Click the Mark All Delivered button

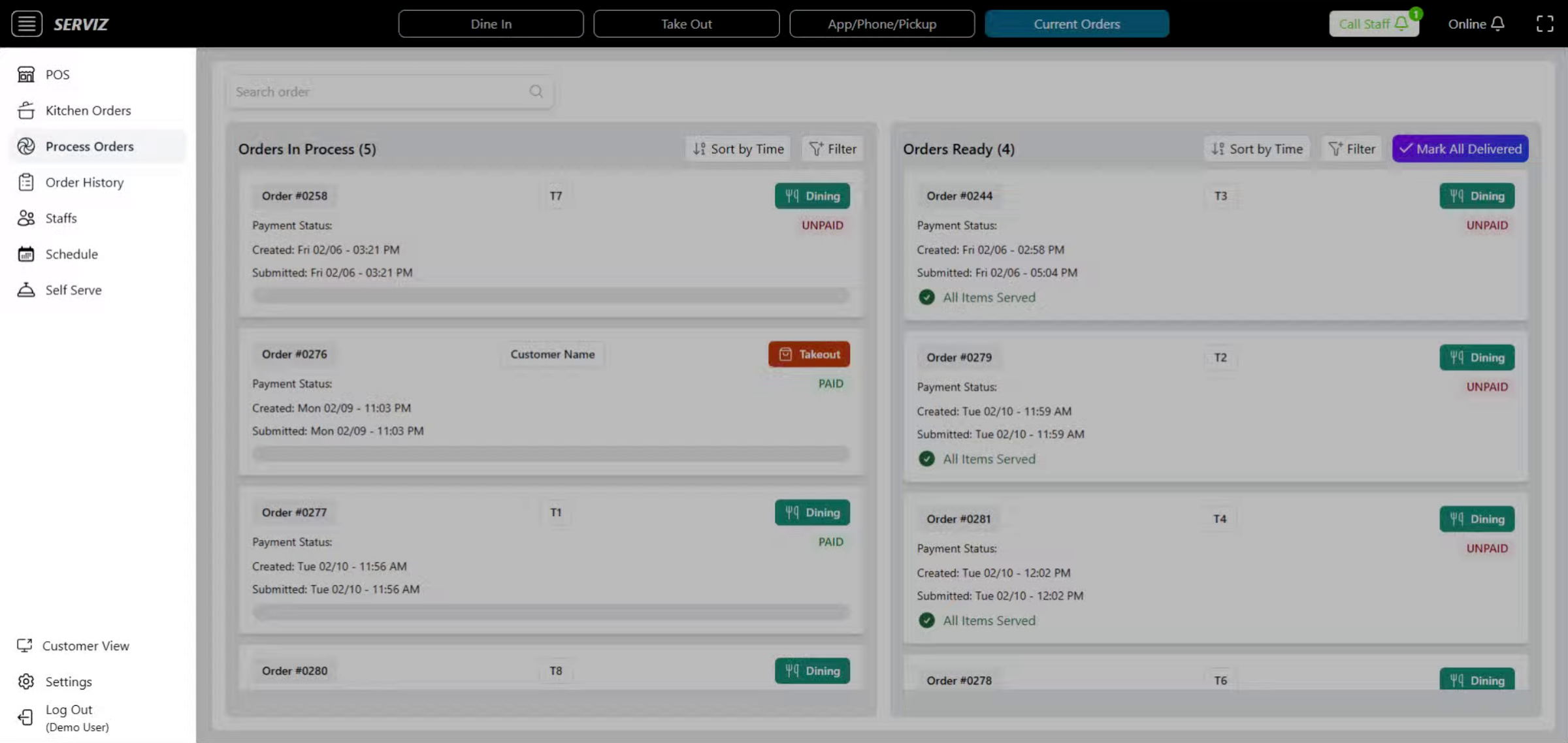pyautogui.click(x=1460, y=149)
